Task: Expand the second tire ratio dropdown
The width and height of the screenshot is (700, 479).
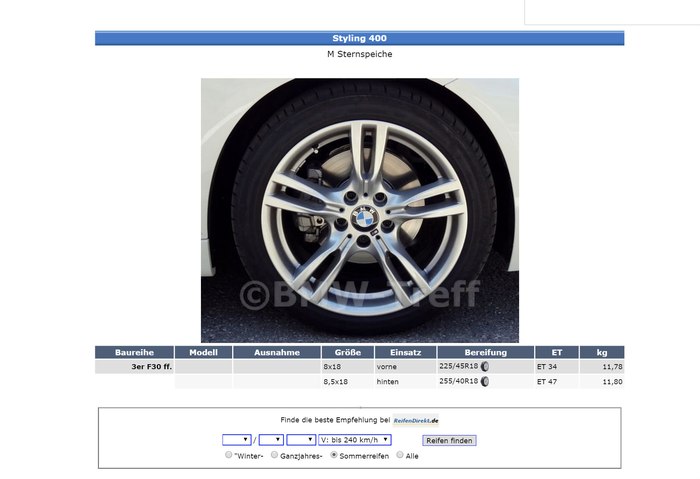Action: 271,439
